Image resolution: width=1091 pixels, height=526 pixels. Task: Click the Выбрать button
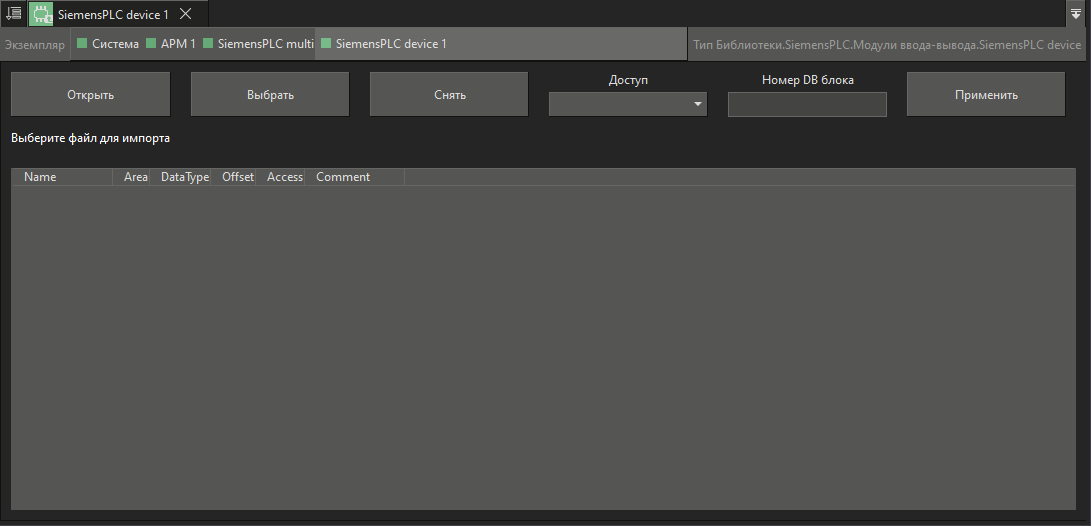(270, 95)
